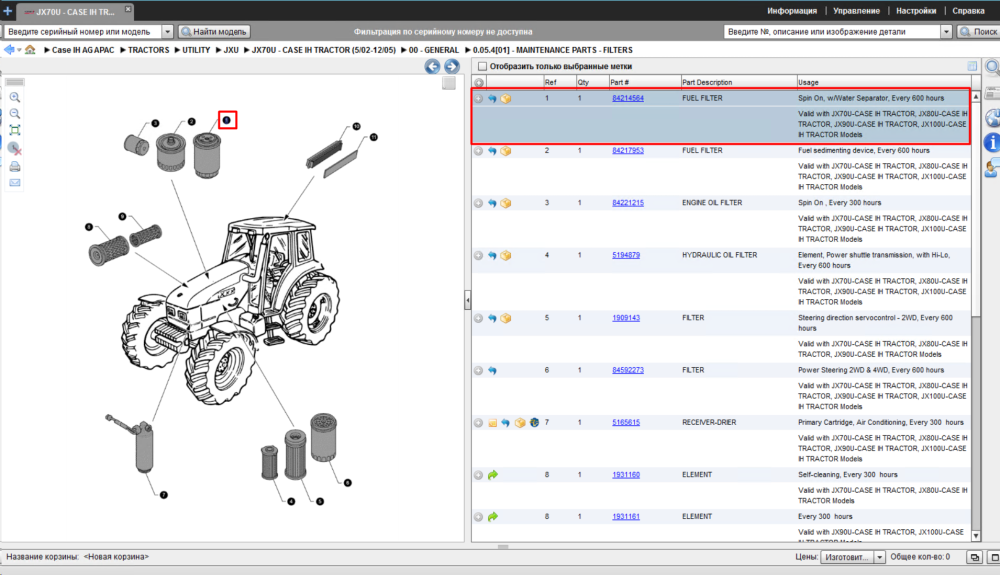Collapse the diagram panel with the splitter arrow
1000x575 pixels.
467,300
